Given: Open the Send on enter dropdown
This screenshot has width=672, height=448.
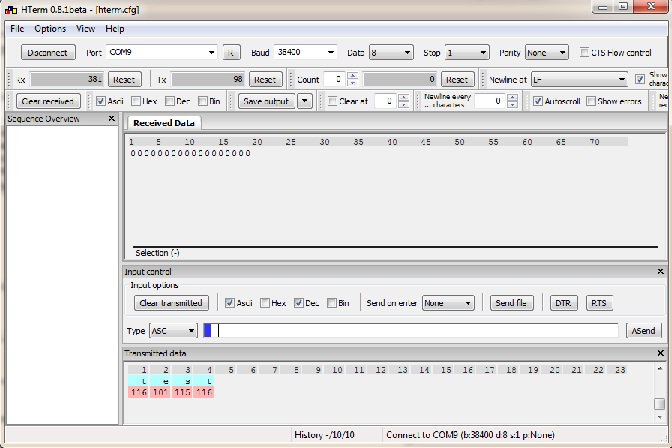Looking at the screenshot, I should pyautogui.click(x=448, y=303).
